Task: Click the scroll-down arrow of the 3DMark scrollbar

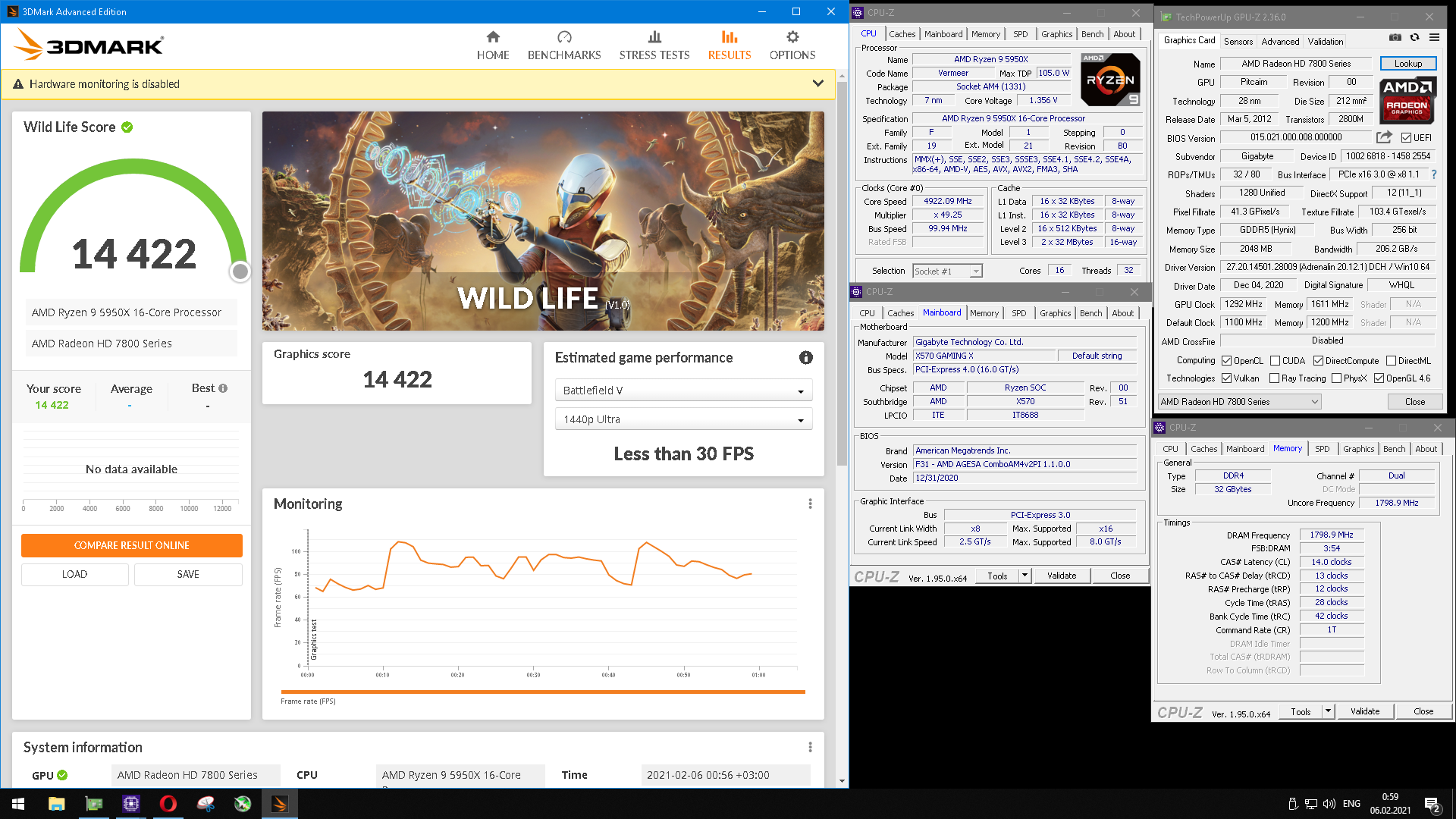Action: tap(842, 781)
